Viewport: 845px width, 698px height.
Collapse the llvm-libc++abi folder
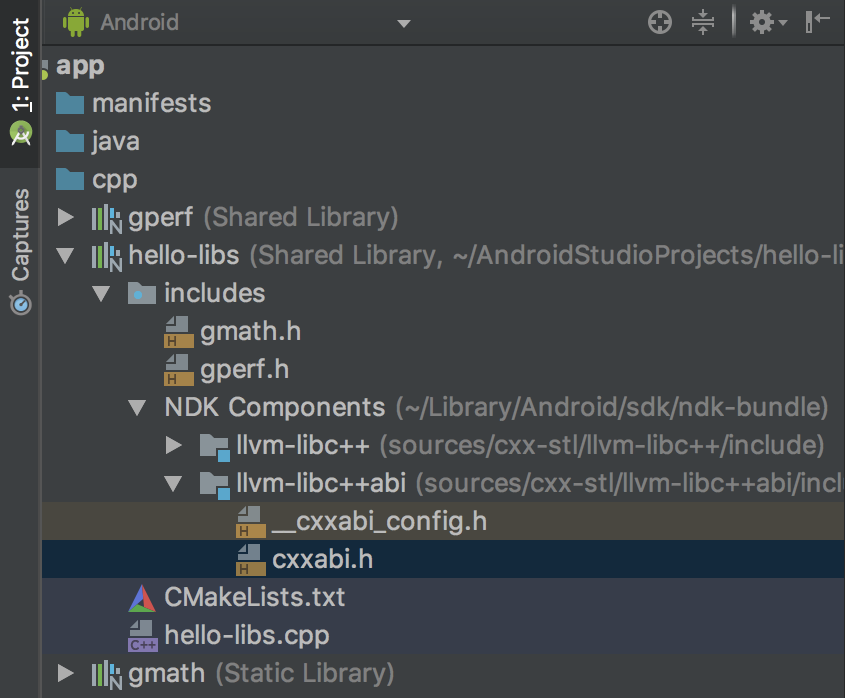tap(173, 483)
